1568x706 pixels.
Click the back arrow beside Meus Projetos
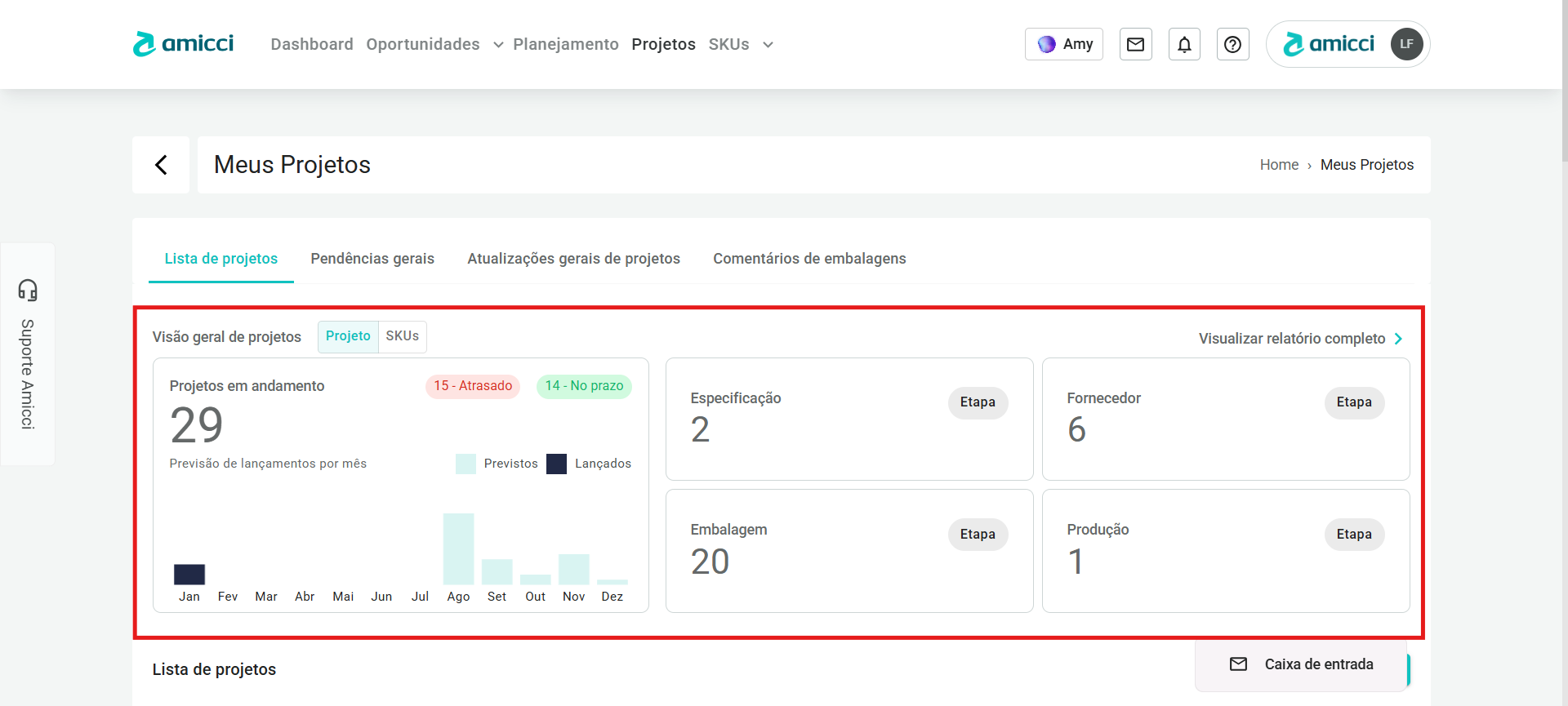point(161,165)
